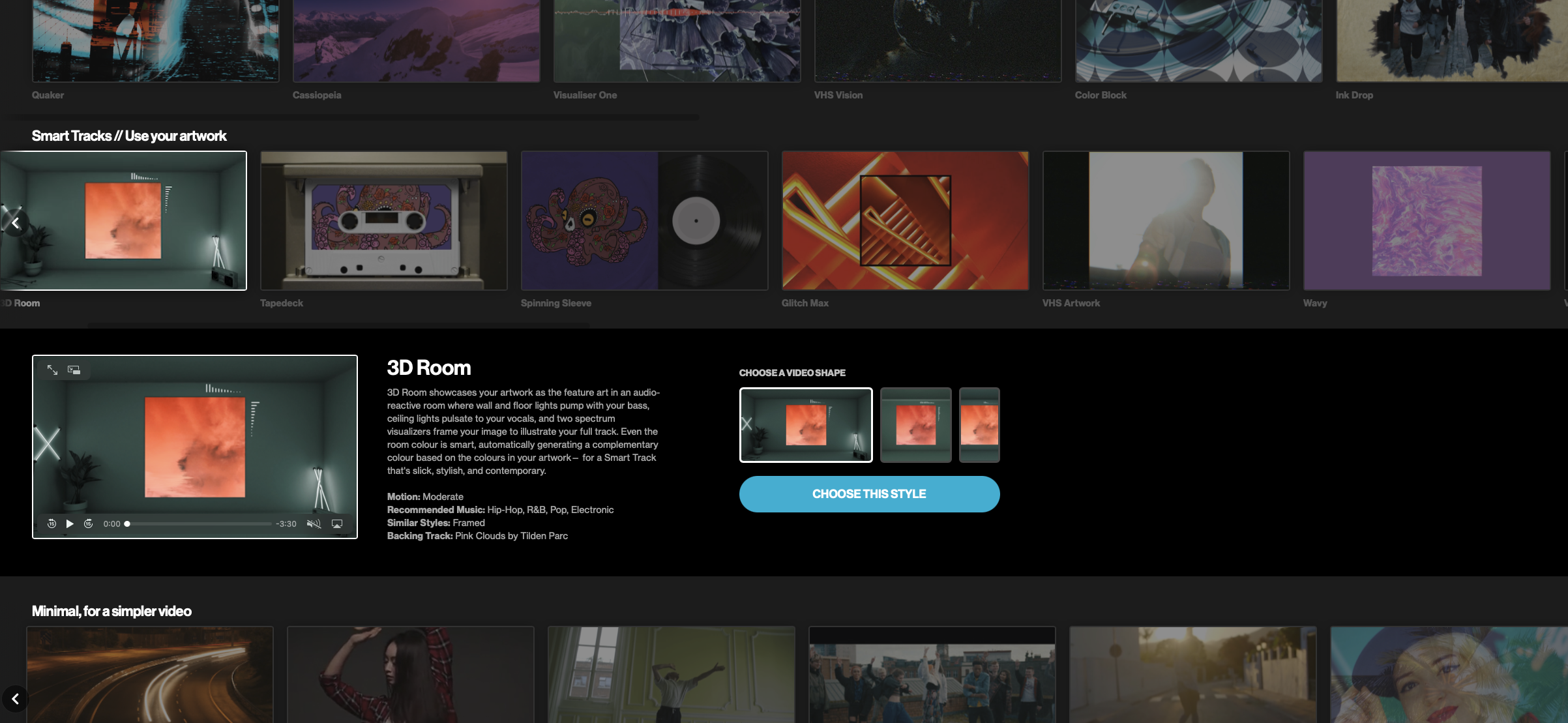Pick the Glitch Max style thumbnail
1568x723 pixels.
(x=905, y=221)
